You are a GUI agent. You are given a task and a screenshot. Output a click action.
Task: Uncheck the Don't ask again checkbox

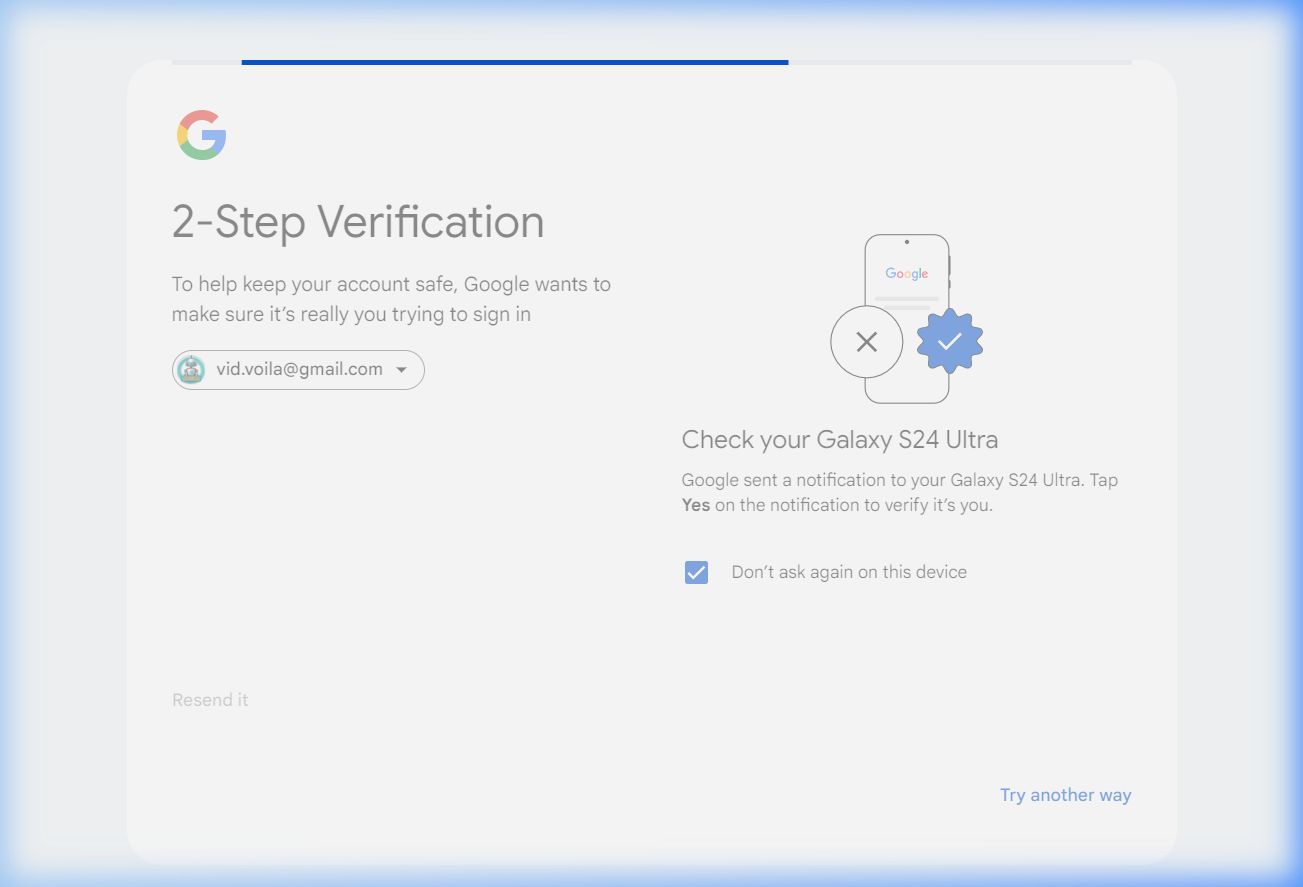696,572
